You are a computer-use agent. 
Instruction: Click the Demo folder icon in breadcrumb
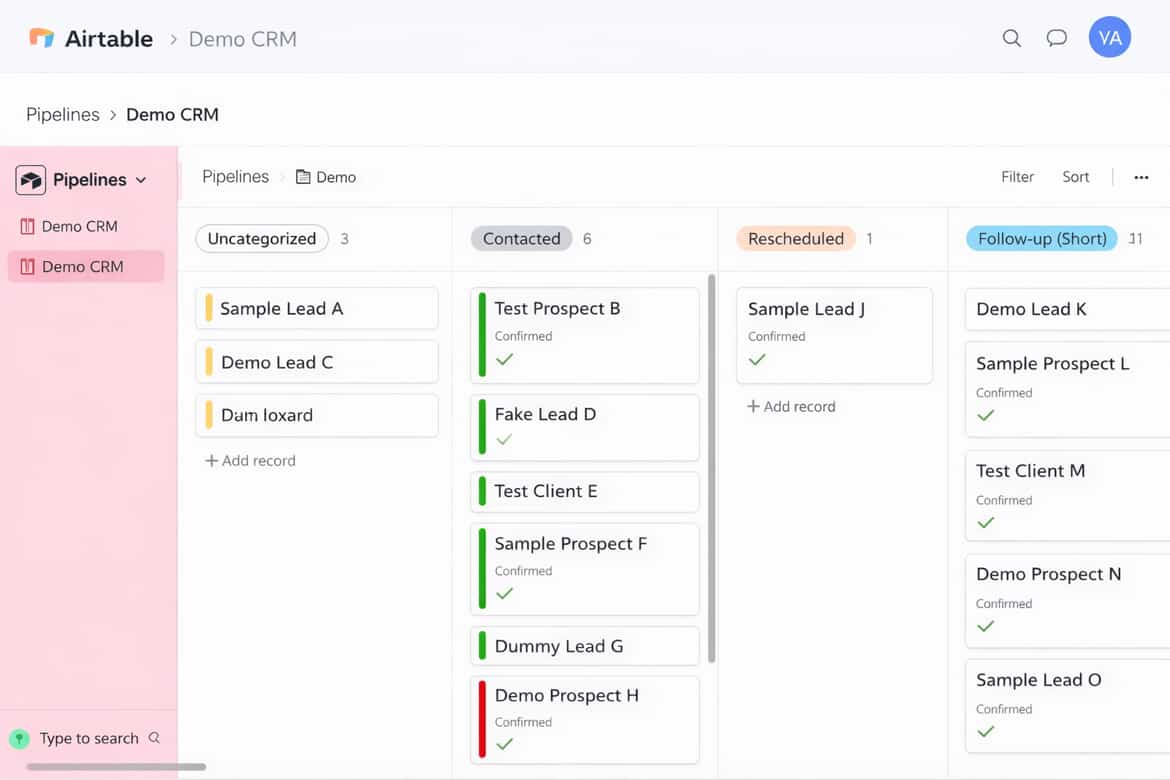(x=303, y=177)
